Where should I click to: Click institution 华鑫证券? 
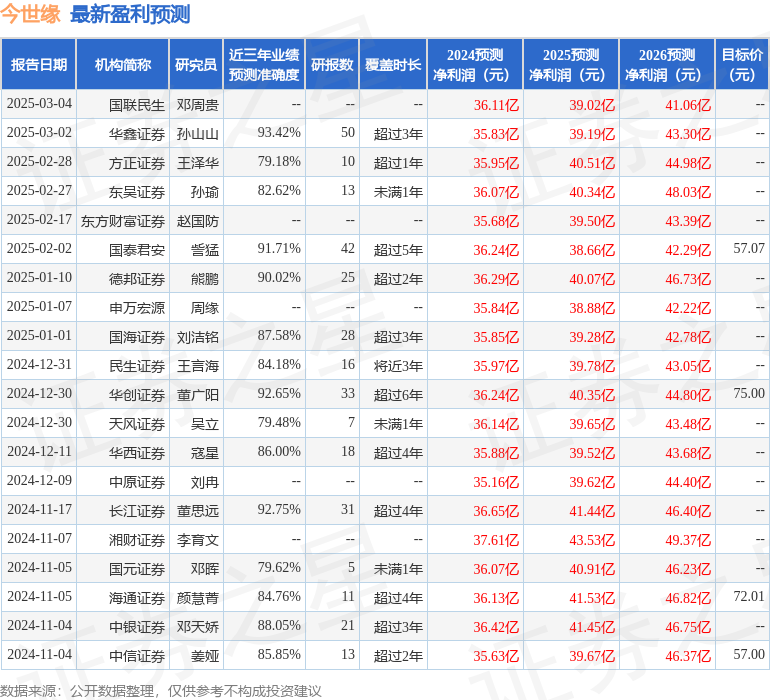pos(137,134)
